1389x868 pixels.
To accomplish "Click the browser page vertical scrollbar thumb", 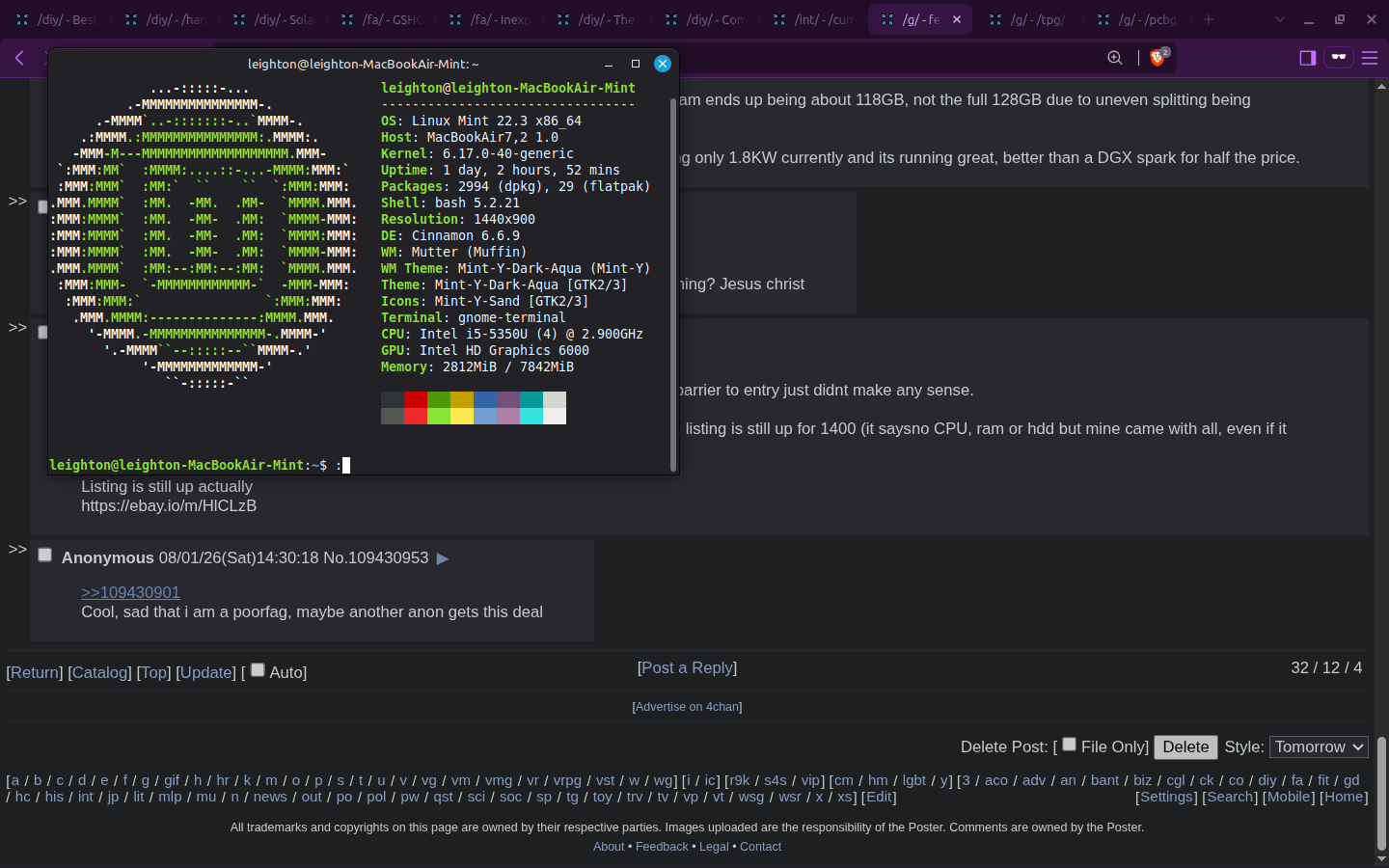I will 1381,793.
